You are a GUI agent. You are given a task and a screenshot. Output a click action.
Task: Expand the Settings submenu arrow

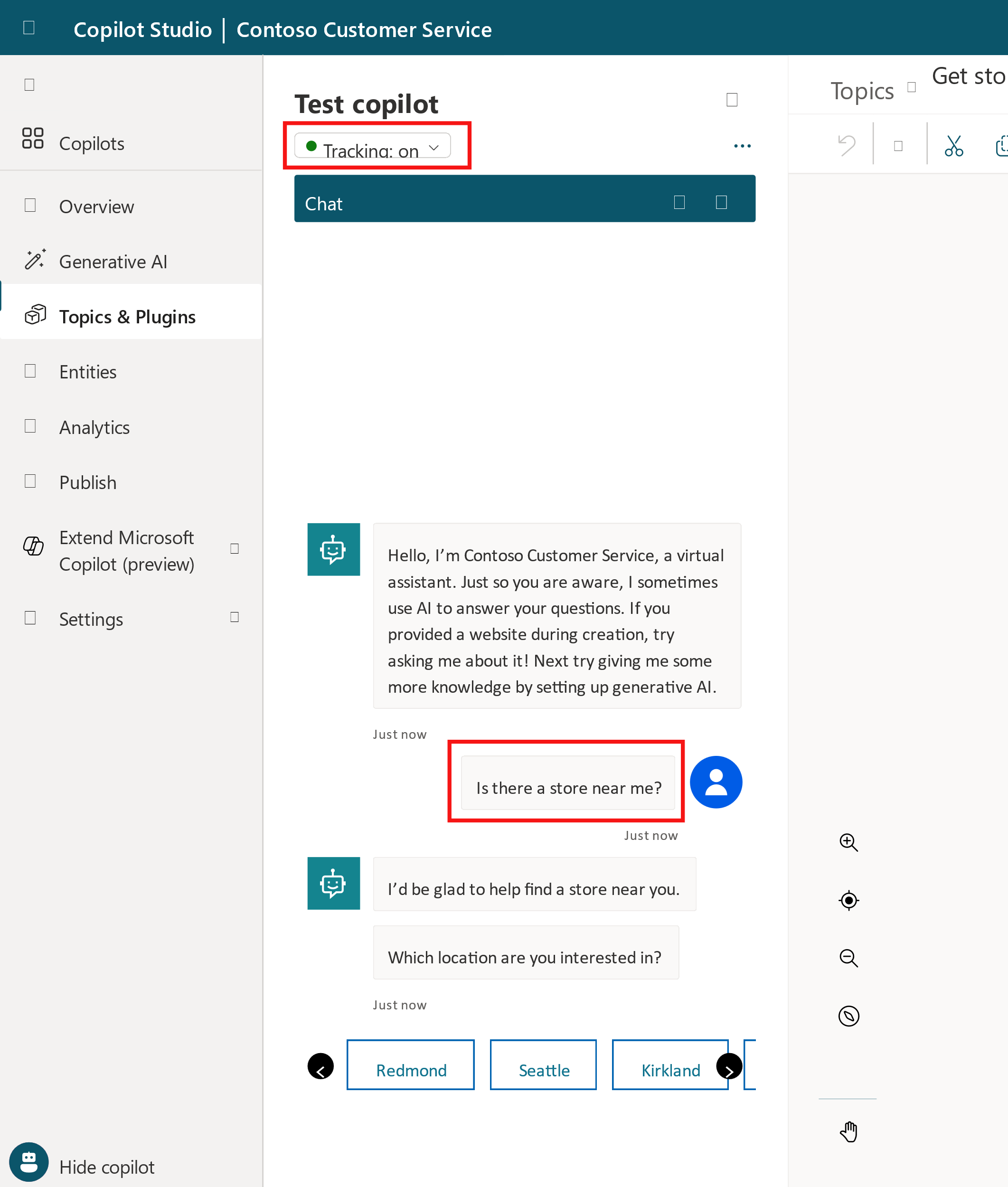[x=234, y=617]
